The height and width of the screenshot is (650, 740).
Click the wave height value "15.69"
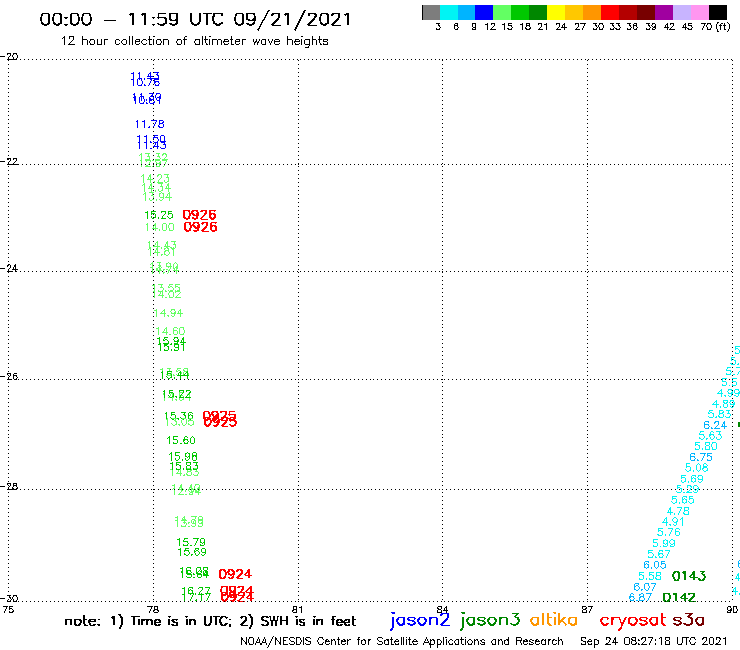192,552
